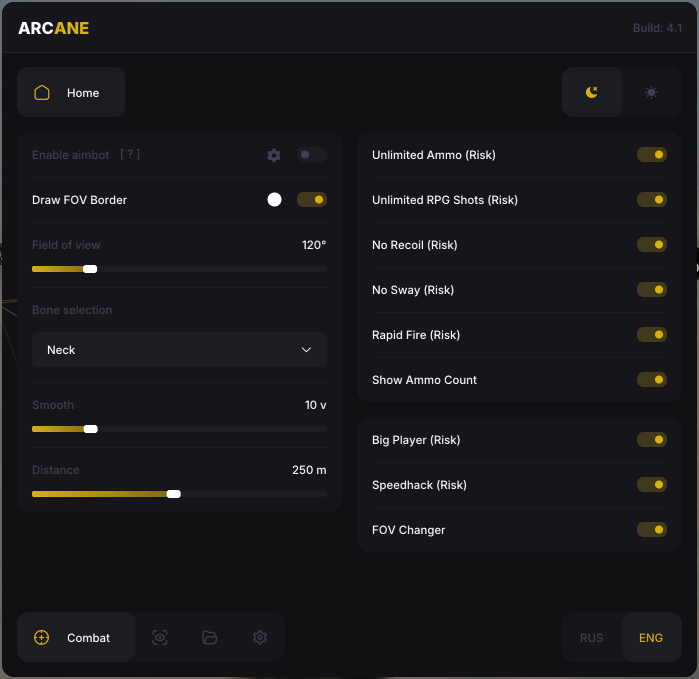
Task: Toggle the Draw FOV Border switch
Action: (x=311, y=200)
